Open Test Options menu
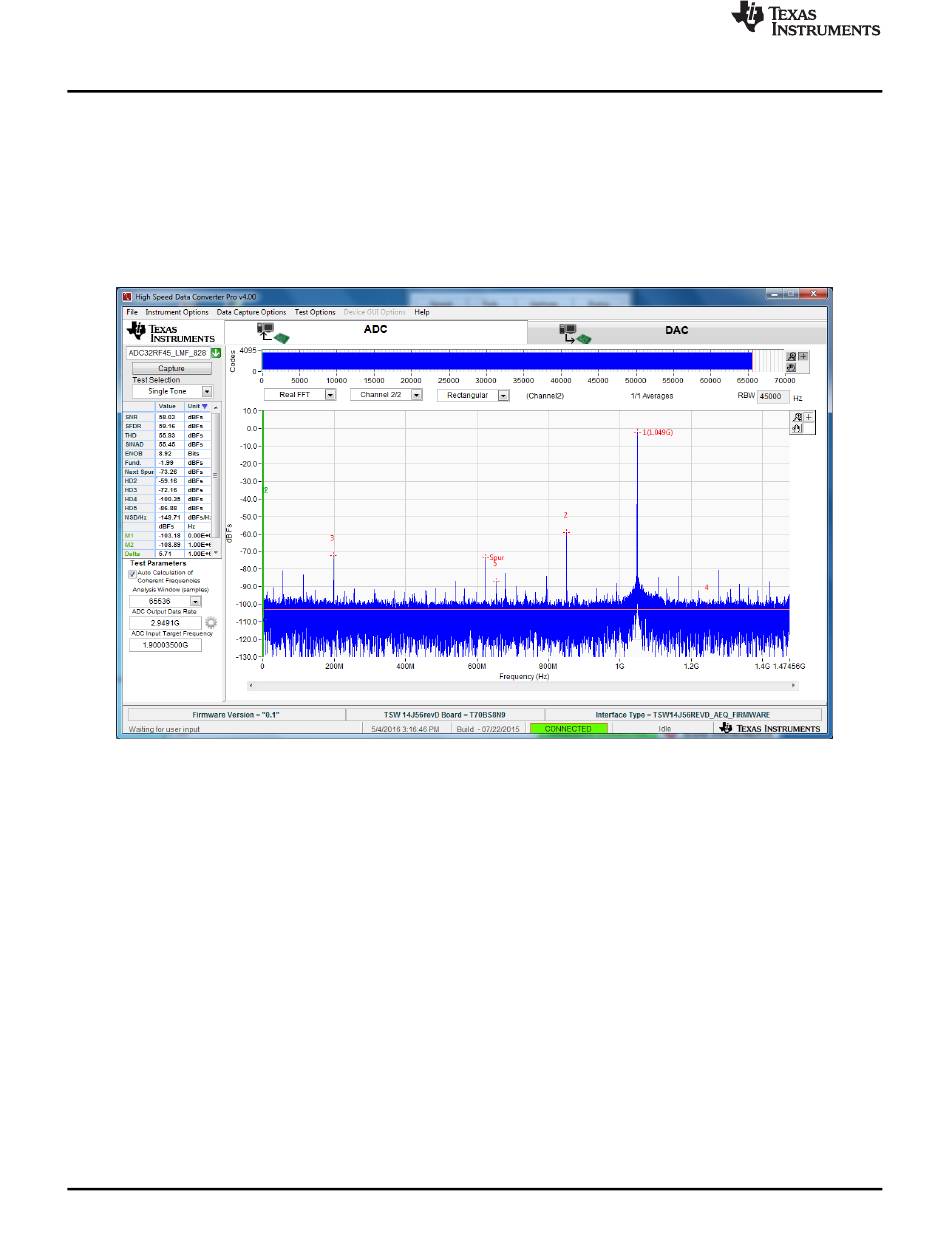 tap(315, 312)
